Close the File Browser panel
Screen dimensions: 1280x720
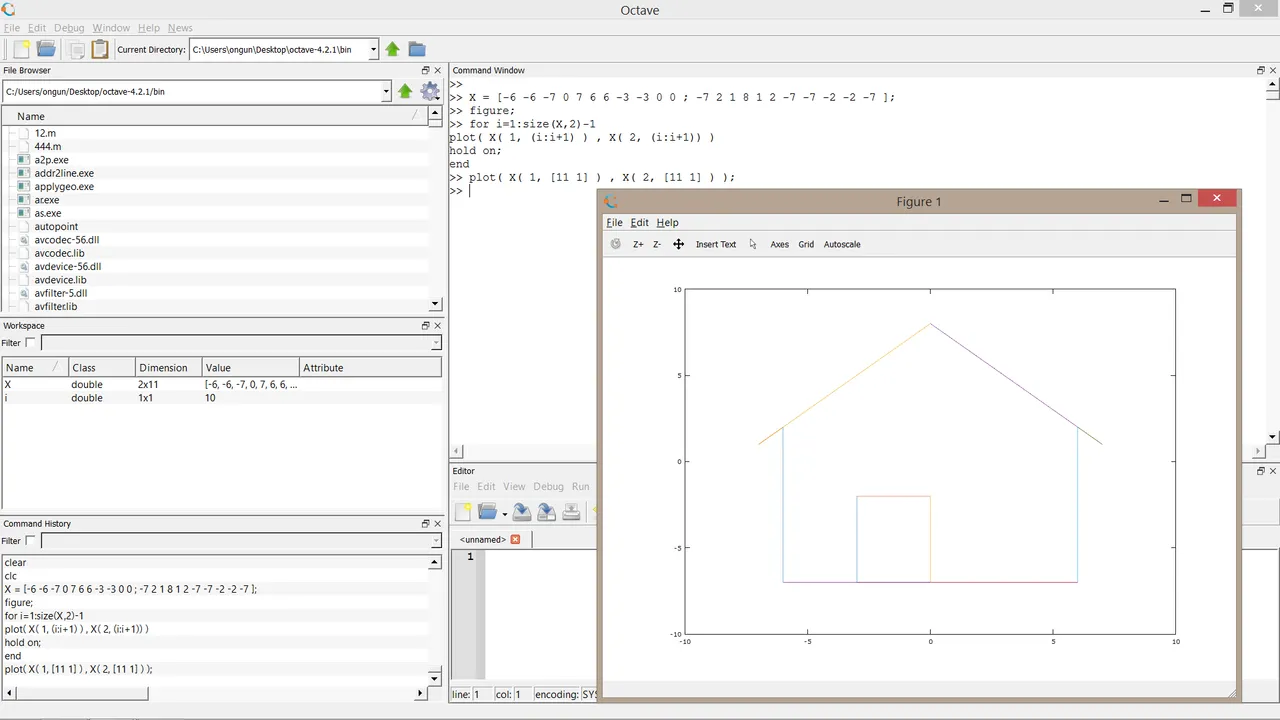pyautogui.click(x=437, y=70)
